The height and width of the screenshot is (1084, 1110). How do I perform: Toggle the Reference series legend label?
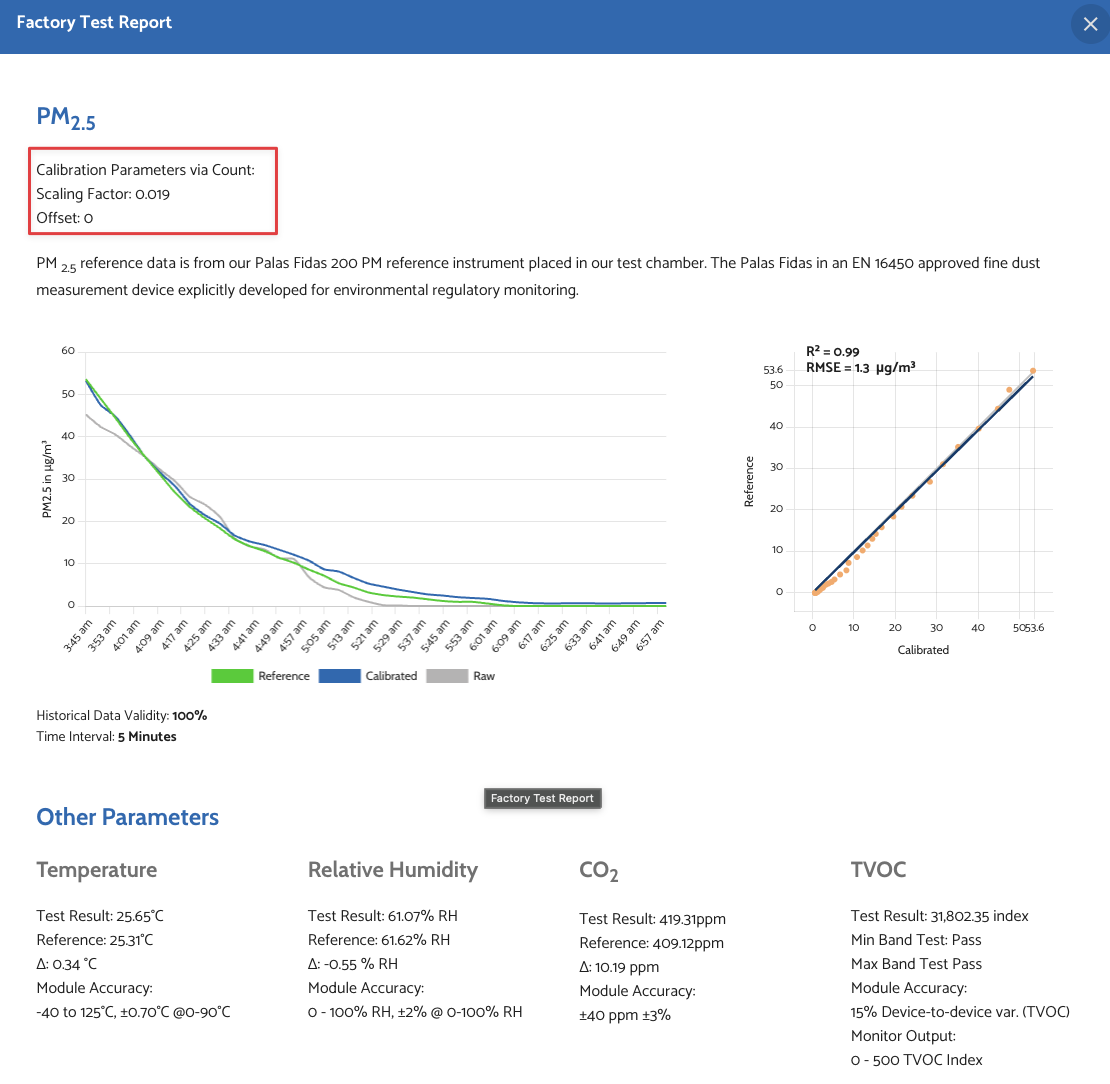[284, 676]
